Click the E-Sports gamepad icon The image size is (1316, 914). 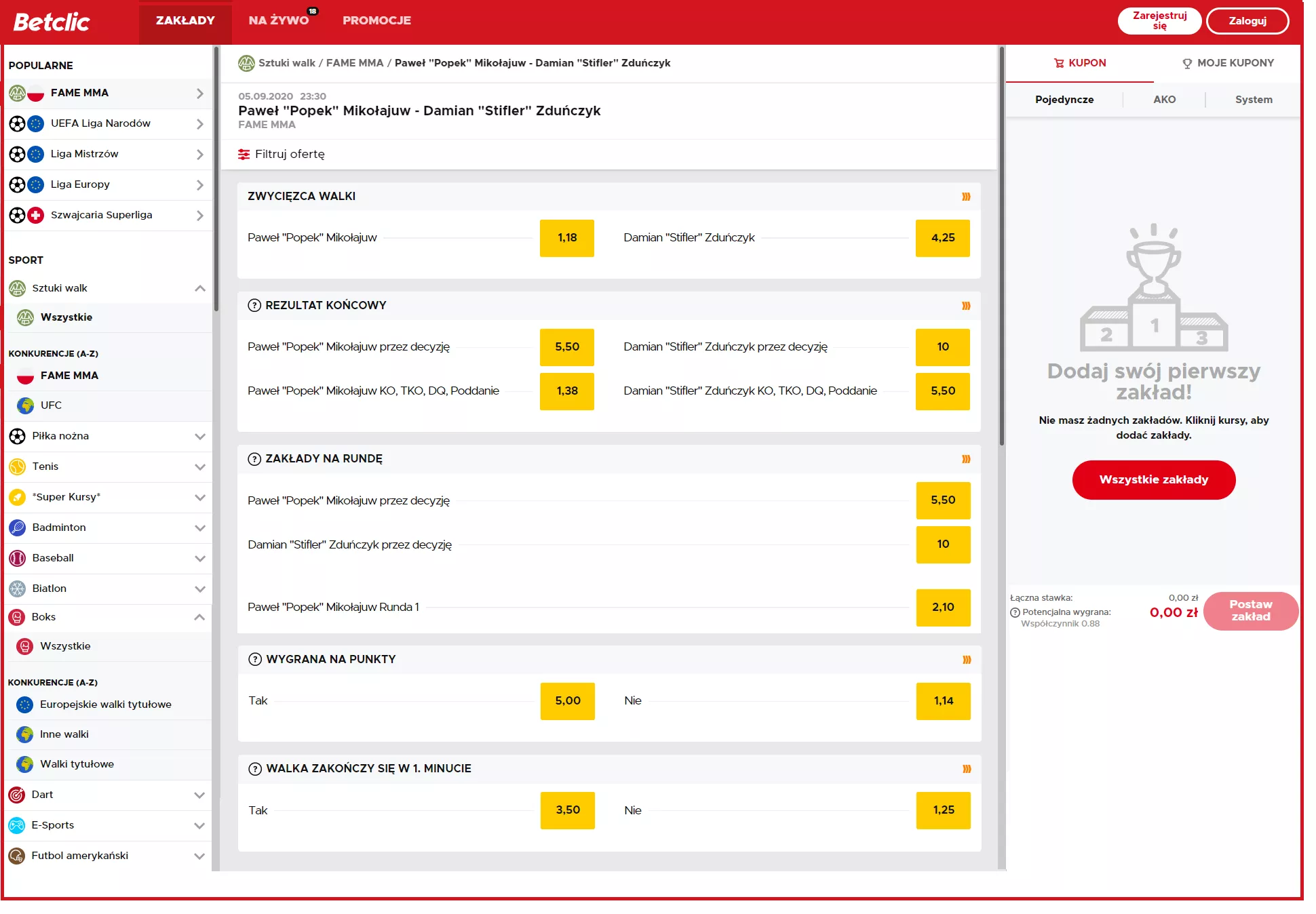16,825
